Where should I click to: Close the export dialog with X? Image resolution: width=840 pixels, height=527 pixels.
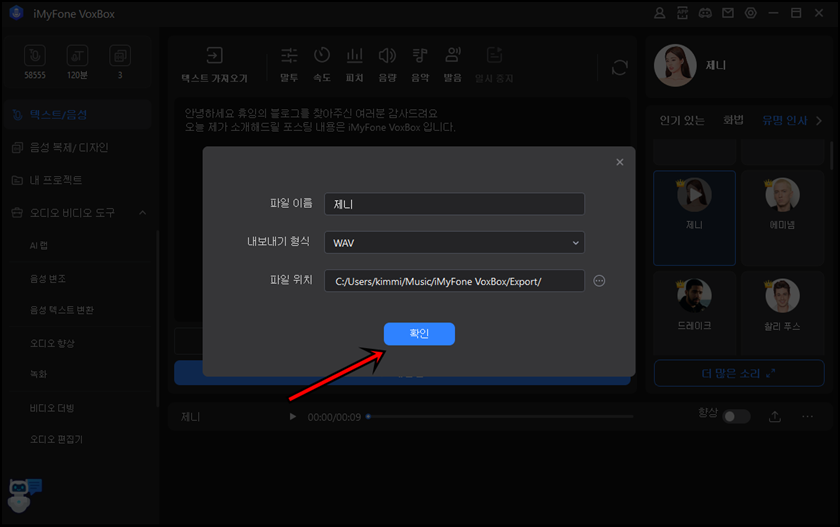pyautogui.click(x=619, y=162)
